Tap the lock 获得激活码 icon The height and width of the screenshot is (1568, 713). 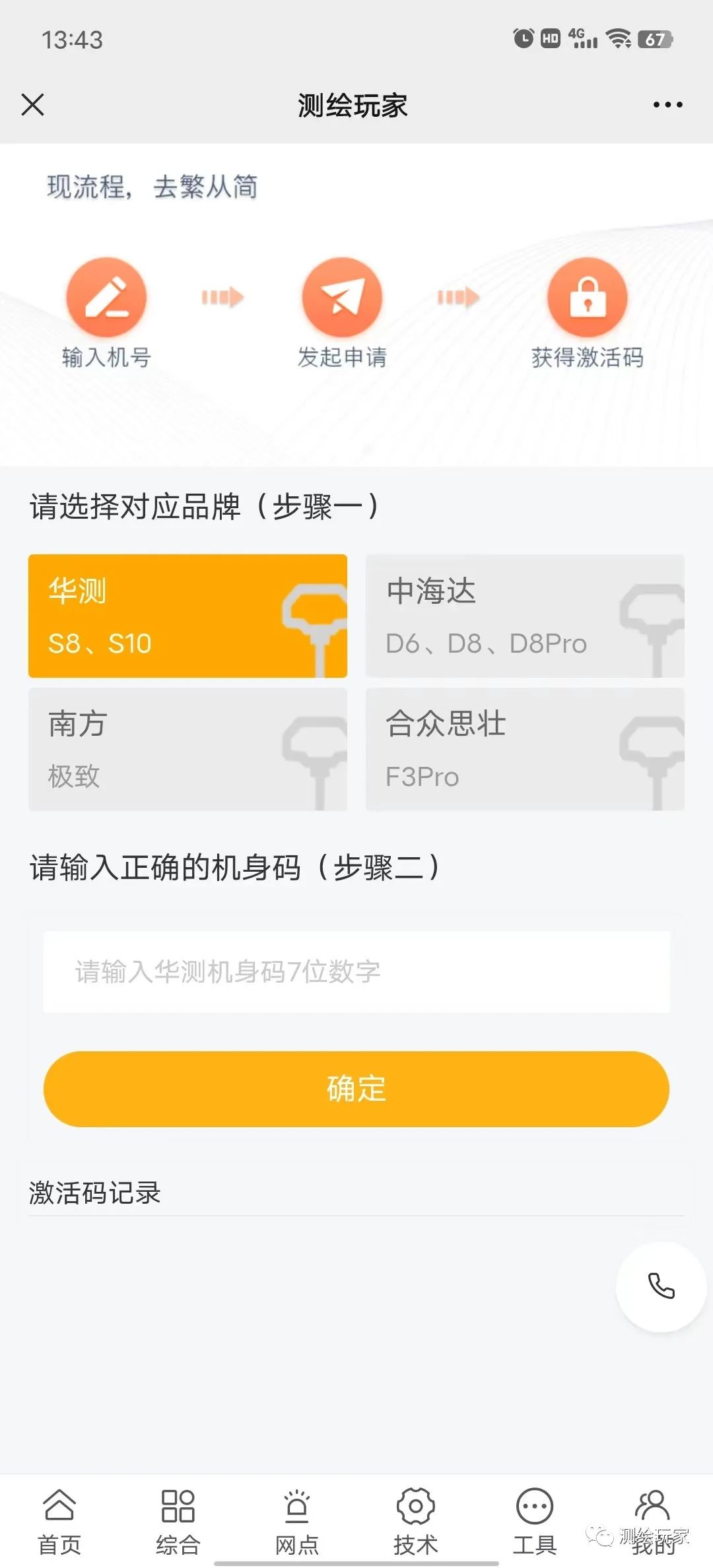point(587,298)
